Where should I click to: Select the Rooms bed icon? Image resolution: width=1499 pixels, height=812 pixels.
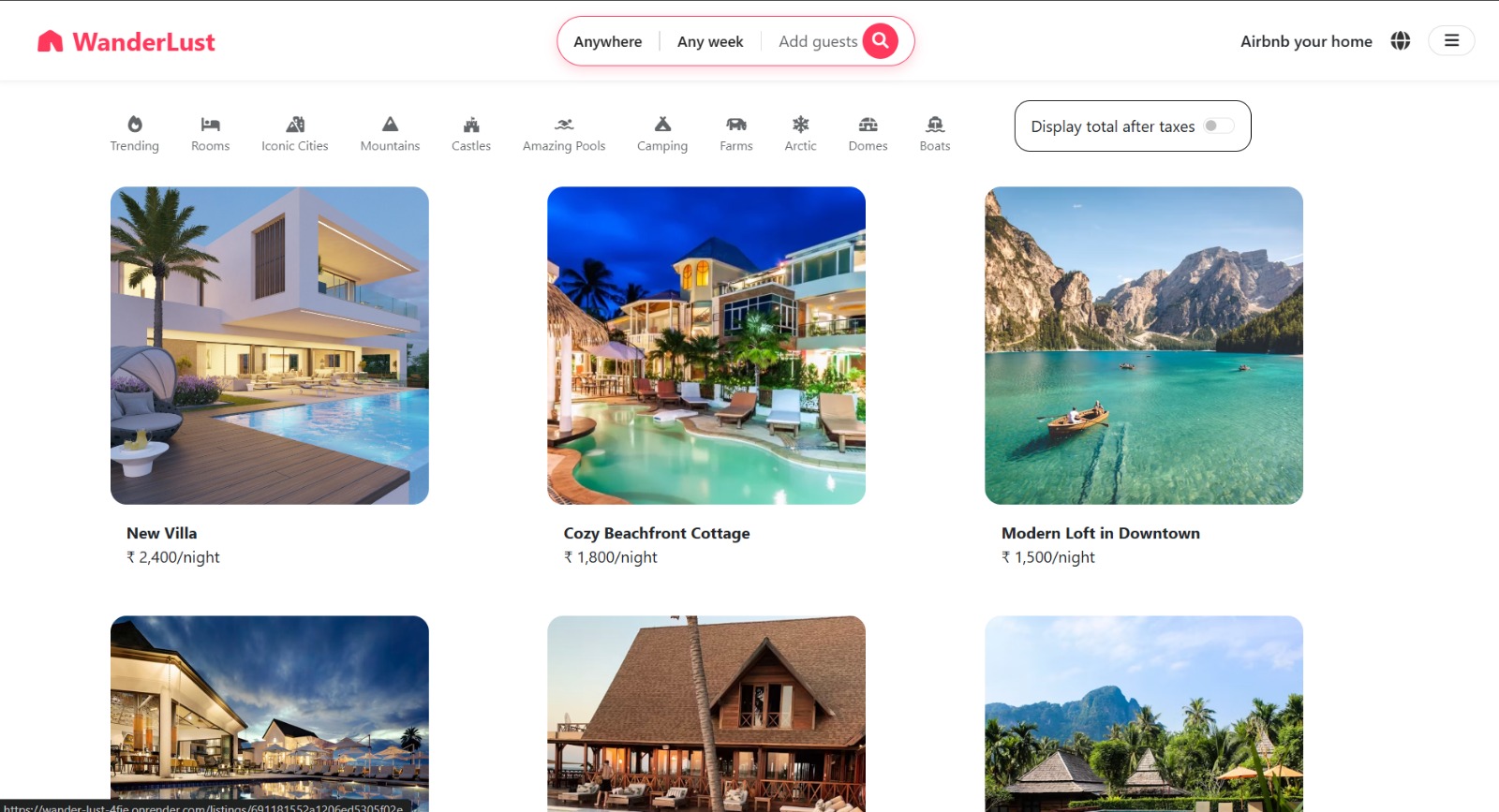tap(211, 124)
